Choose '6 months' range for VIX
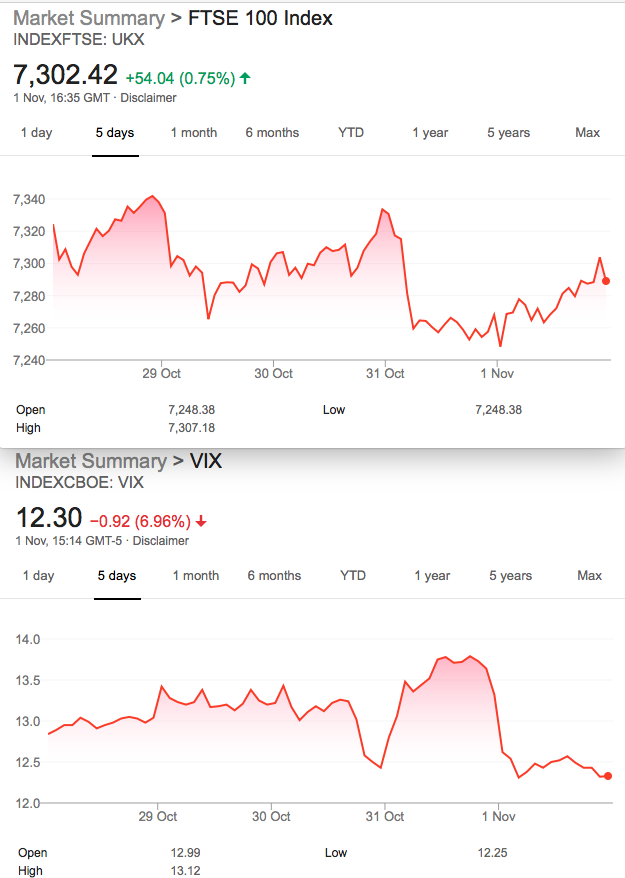 coord(274,576)
